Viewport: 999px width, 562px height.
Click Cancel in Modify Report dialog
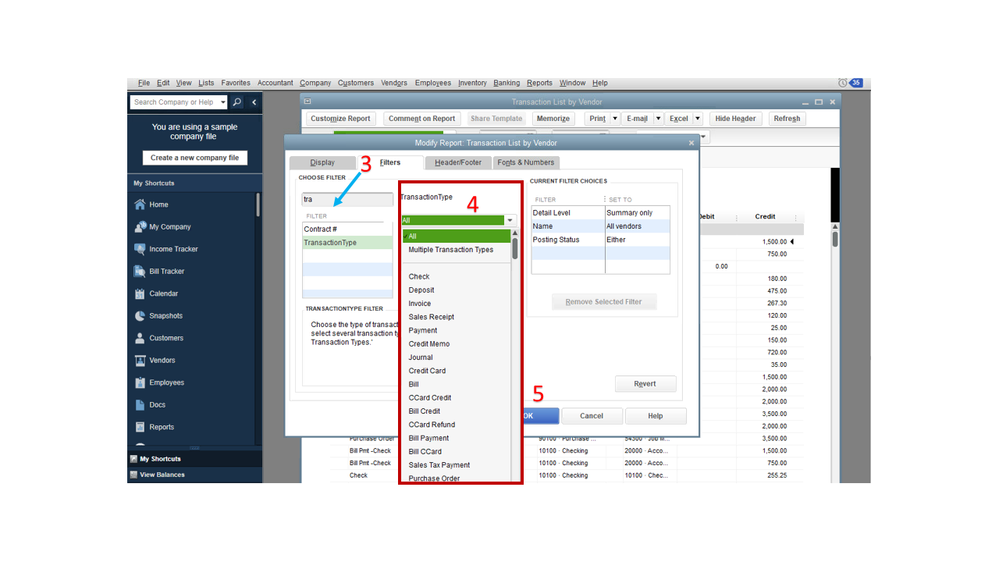click(591, 416)
